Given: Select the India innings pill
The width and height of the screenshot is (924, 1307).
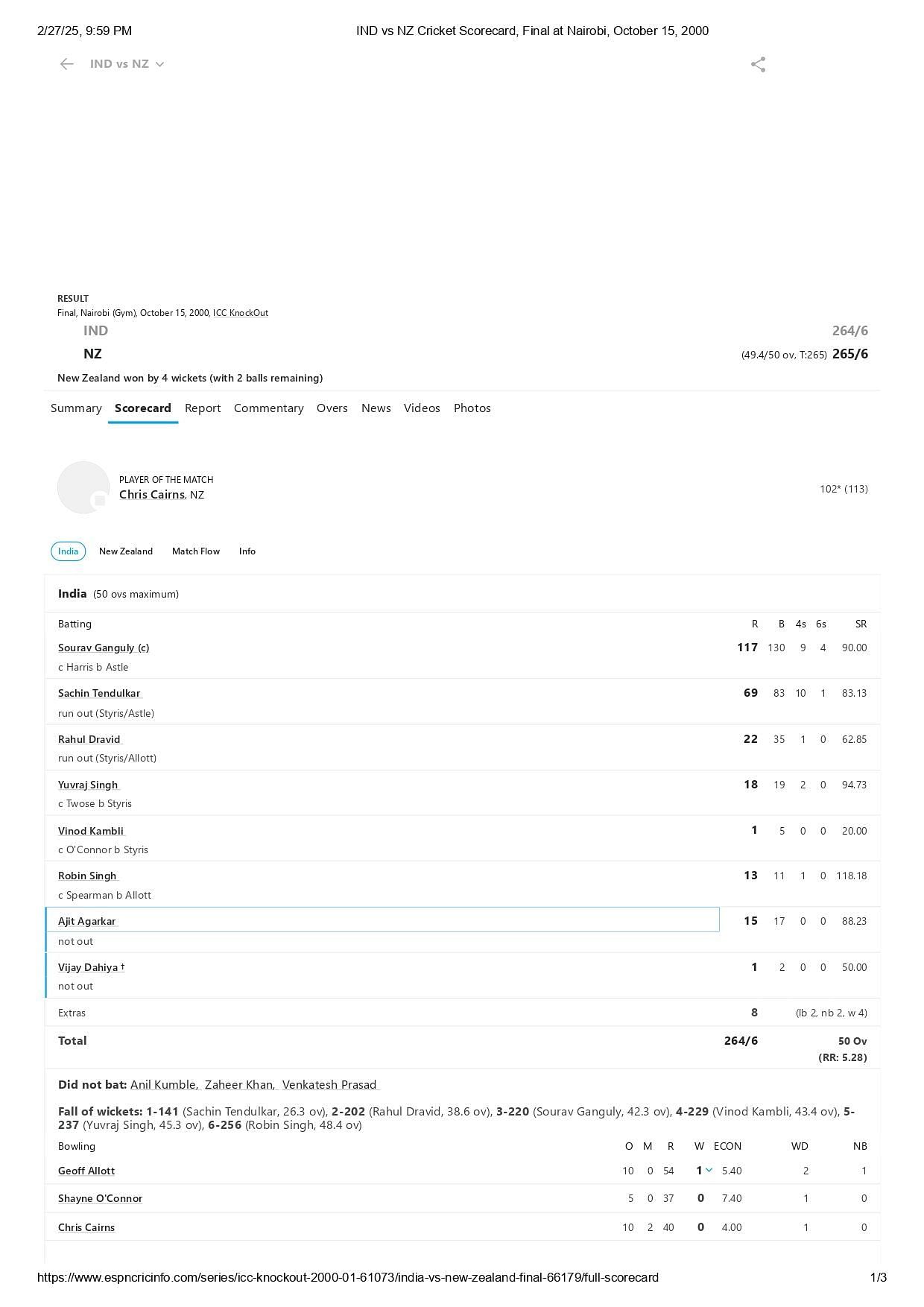Looking at the screenshot, I should [x=68, y=551].
